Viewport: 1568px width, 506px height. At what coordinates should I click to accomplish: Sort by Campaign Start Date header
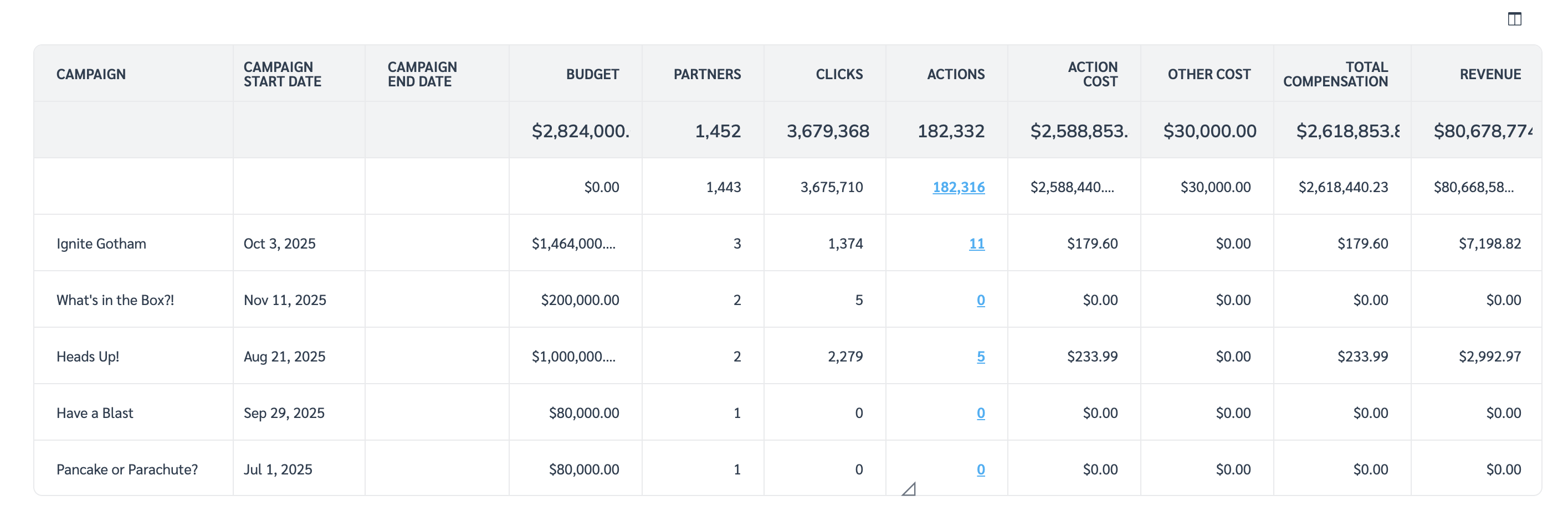point(282,74)
